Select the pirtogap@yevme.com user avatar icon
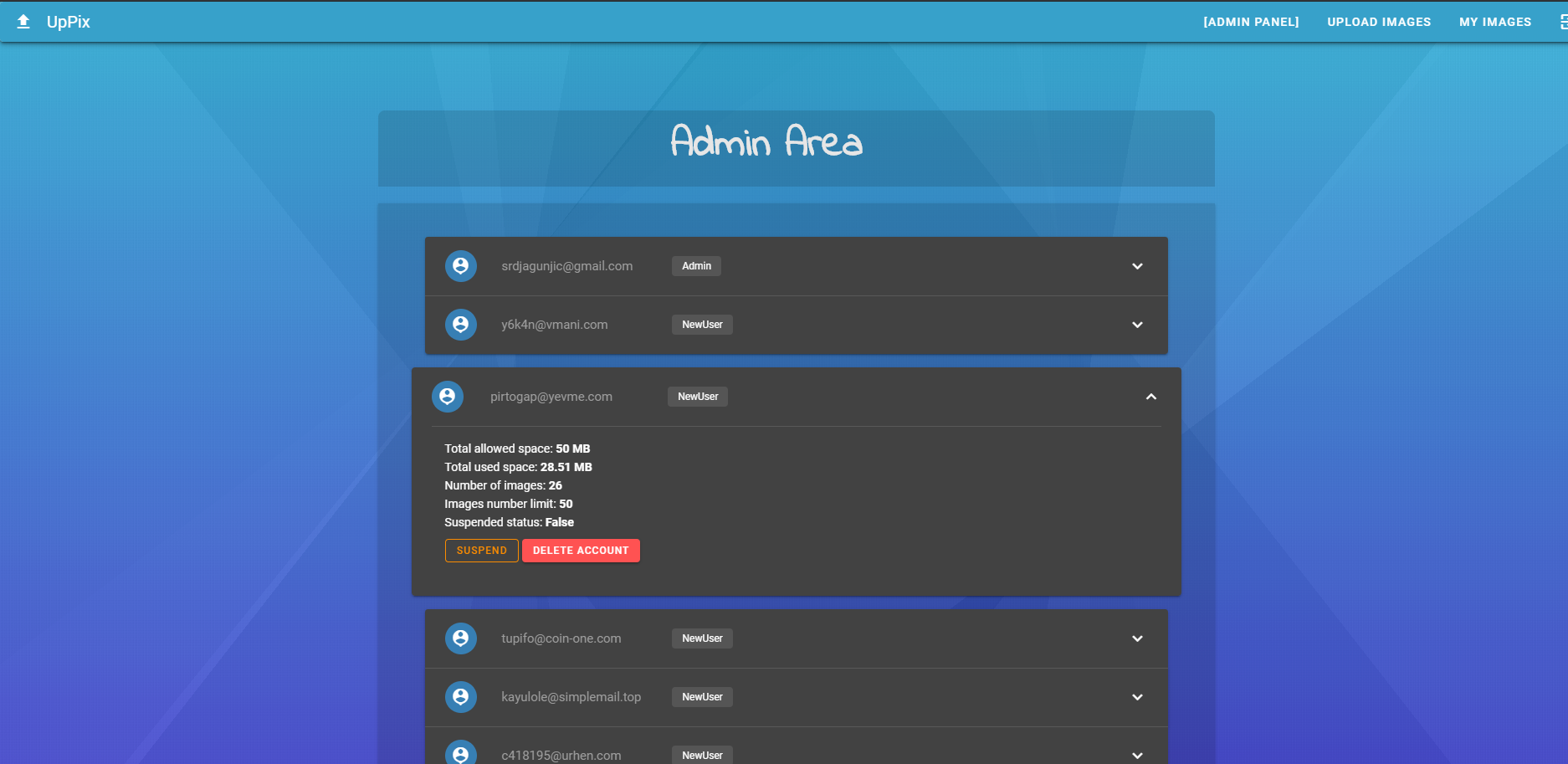This screenshot has width=1568, height=764. (448, 396)
